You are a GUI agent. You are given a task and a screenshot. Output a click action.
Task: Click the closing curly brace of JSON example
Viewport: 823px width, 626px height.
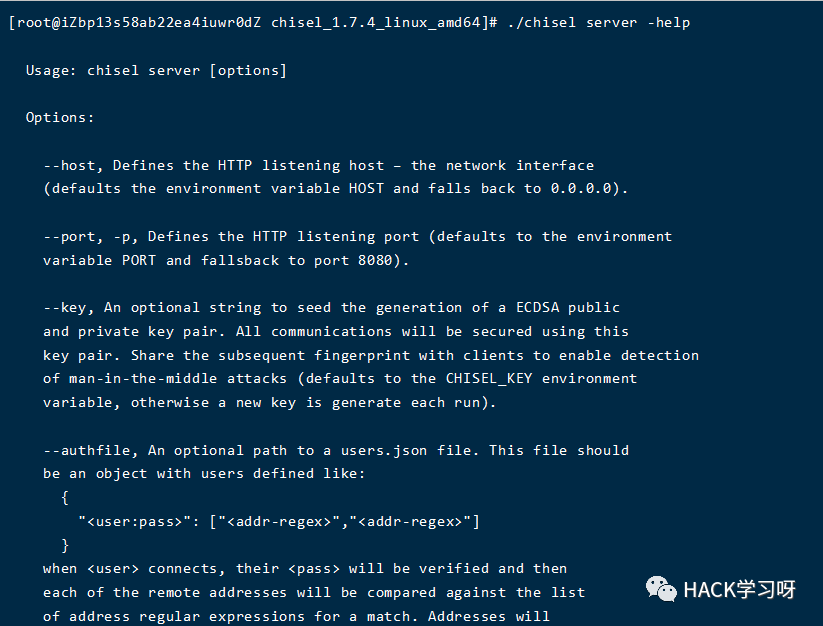point(65,545)
